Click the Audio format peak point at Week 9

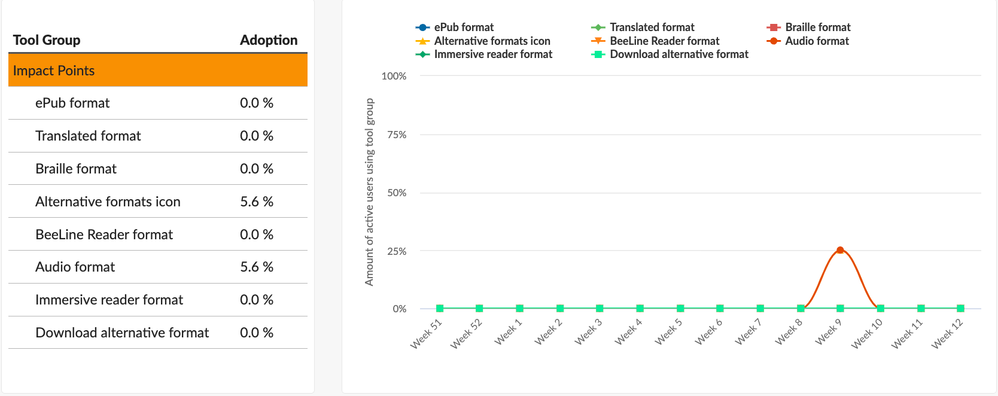coord(840,250)
